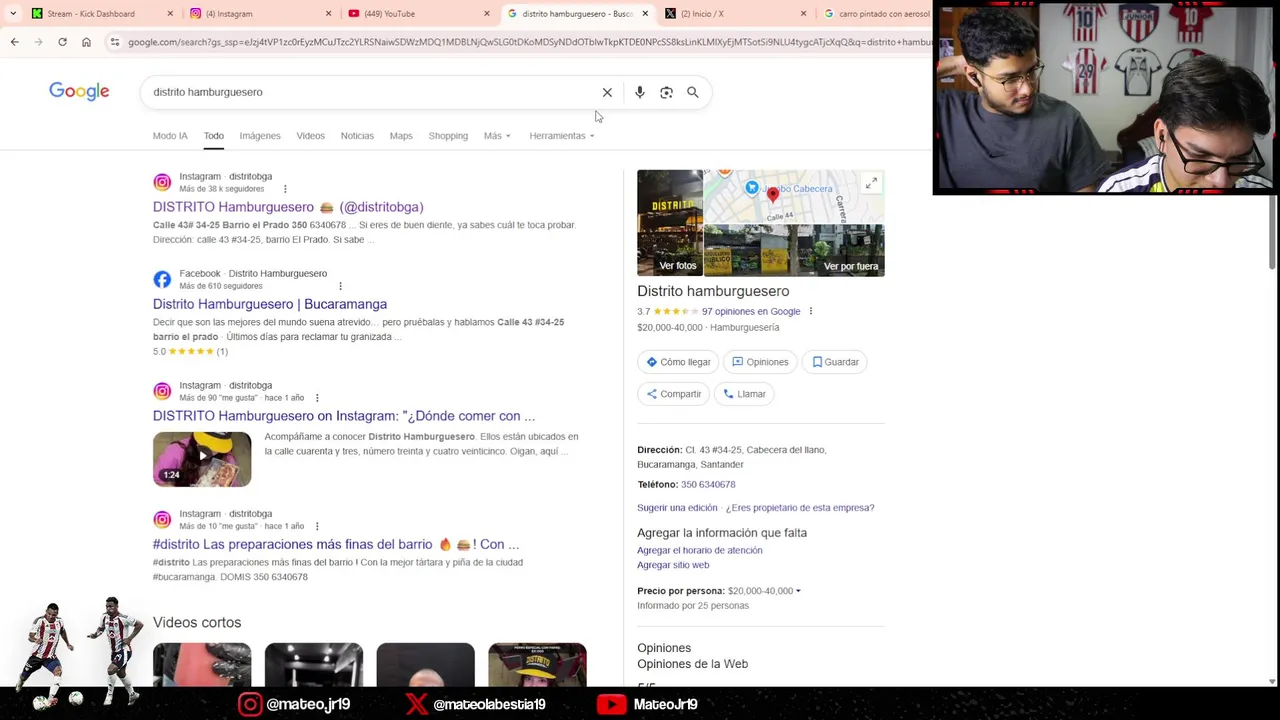Select the Shopping search tab
This screenshot has width=1280, height=720.
point(448,136)
